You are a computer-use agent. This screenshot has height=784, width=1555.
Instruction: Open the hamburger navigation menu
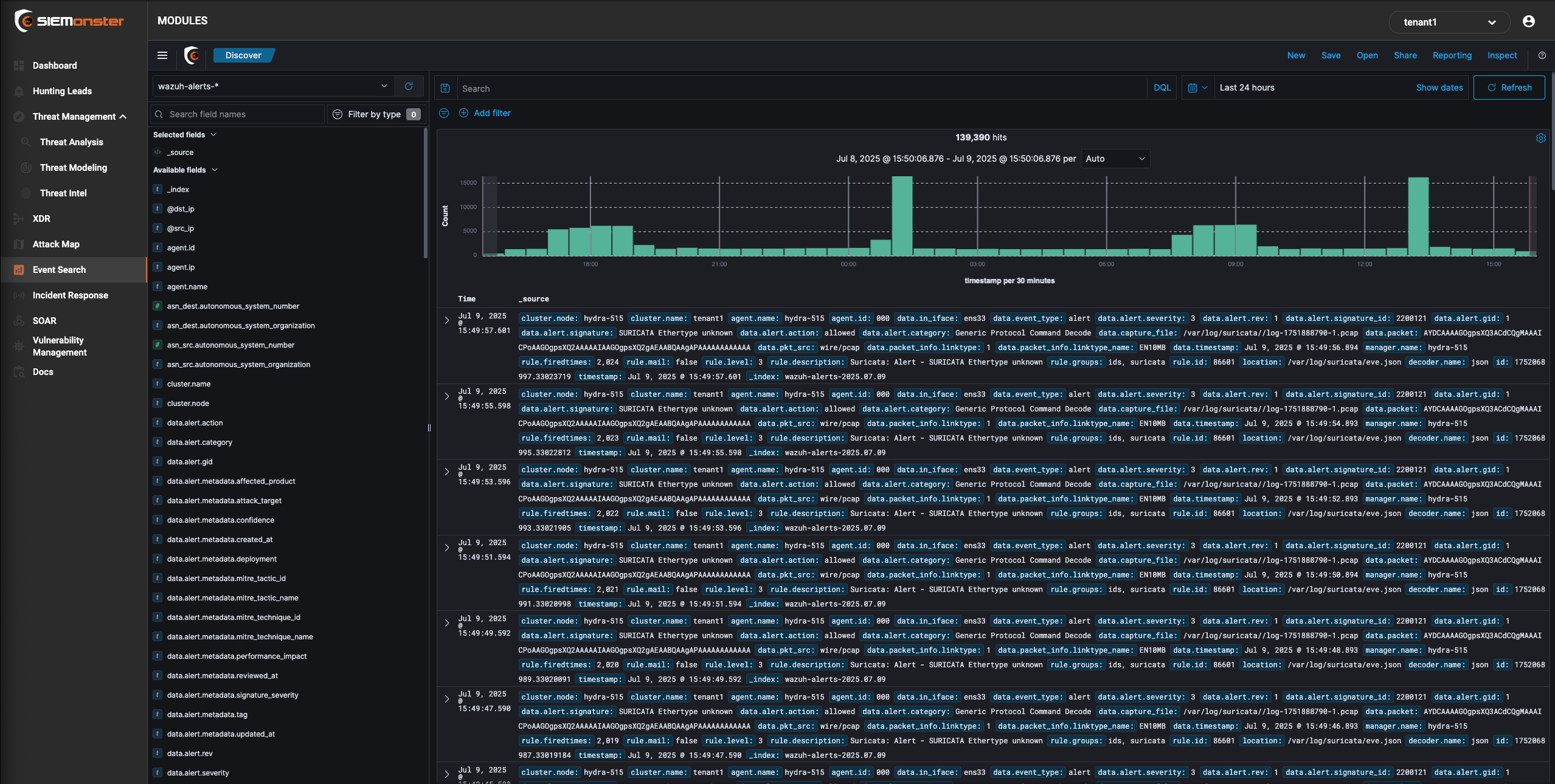(162, 55)
